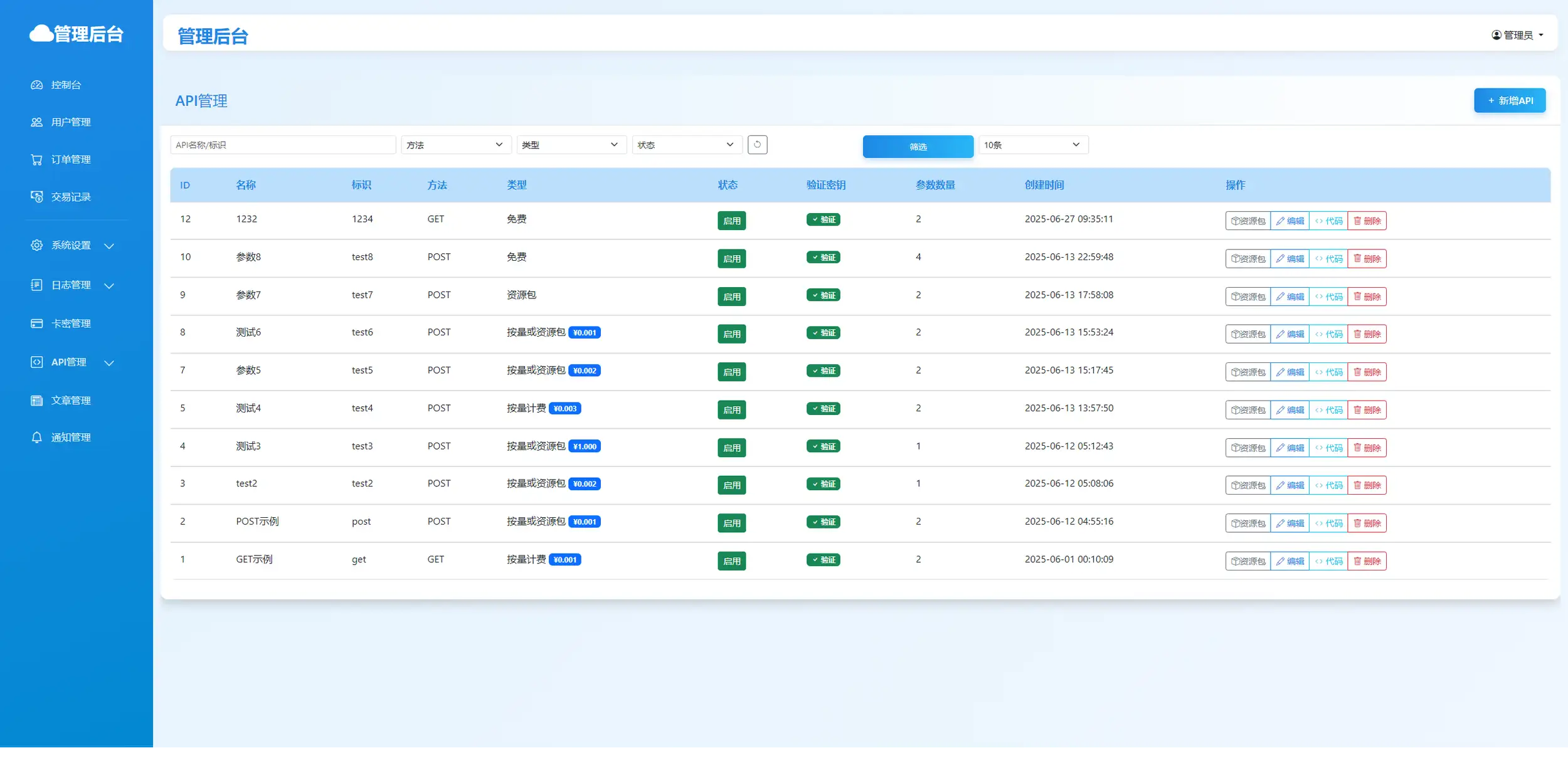Click the bell icon for 通知管理

(x=37, y=438)
